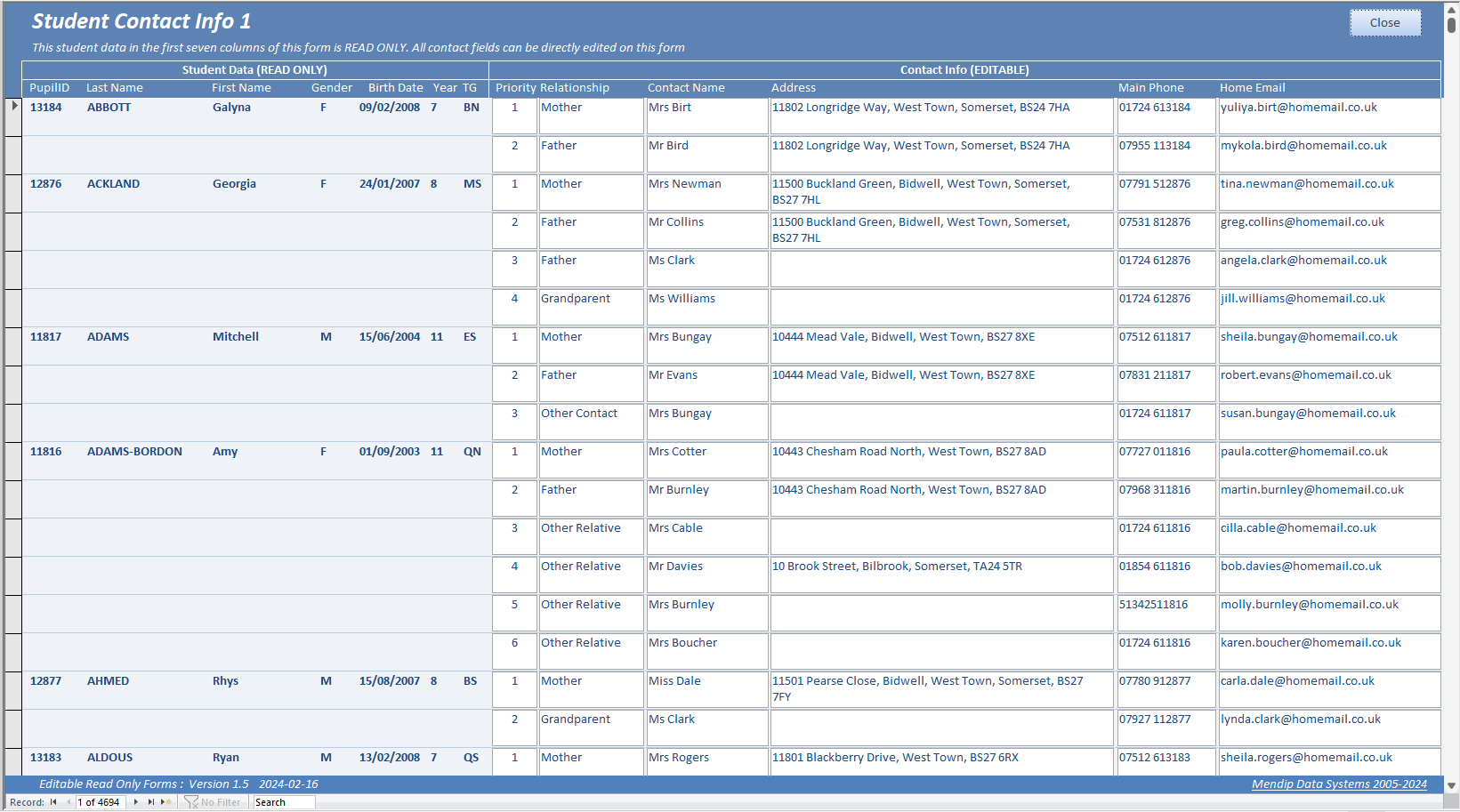Click phone 07831 211817 field
The image size is (1460, 812).
click(x=1166, y=384)
